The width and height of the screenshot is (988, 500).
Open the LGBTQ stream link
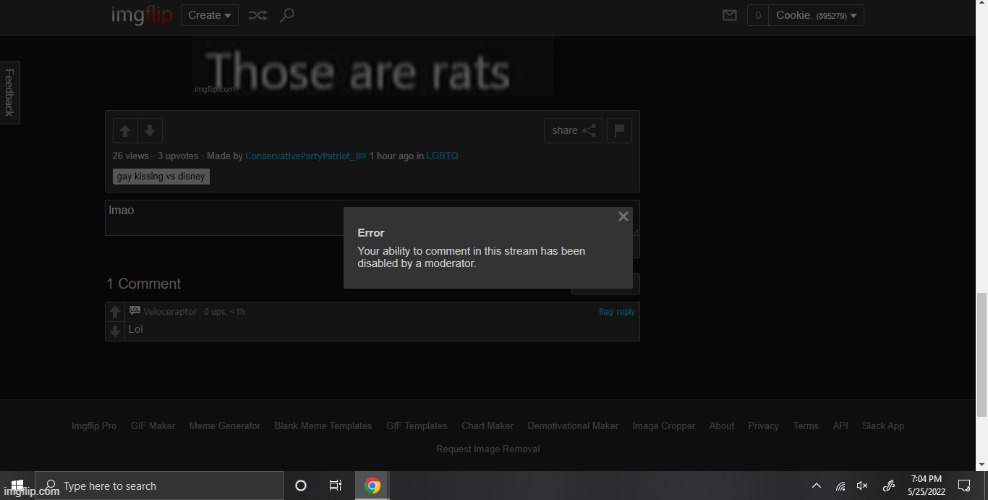click(x=442, y=156)
